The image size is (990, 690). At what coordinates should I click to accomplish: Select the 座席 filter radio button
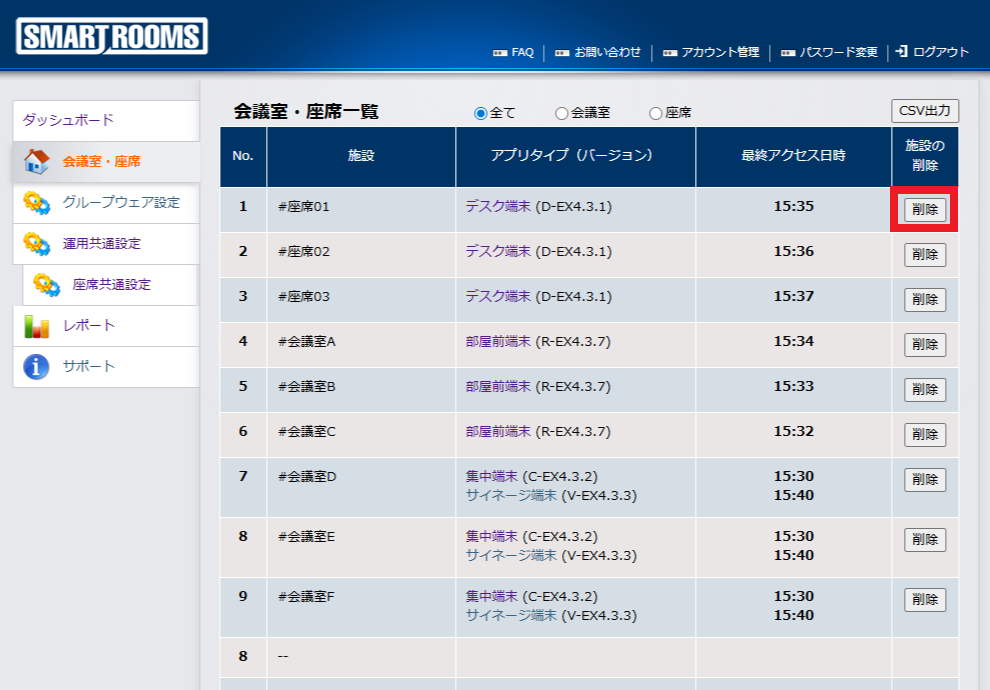(656, 113)
